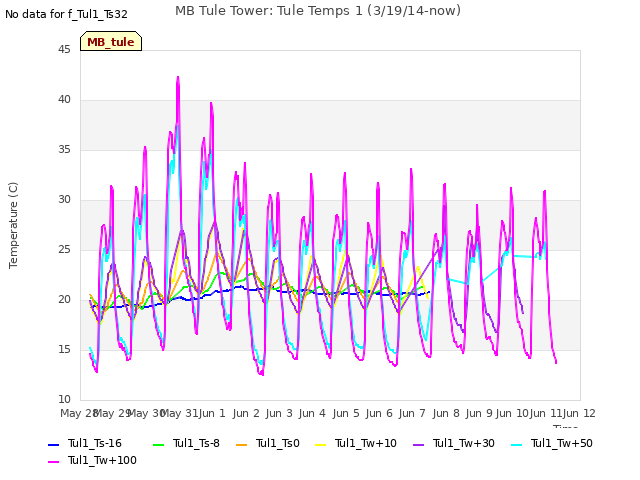Screen dimensions: 640x480
Task: Click the MB_tule label box
Action: point(111,41)
